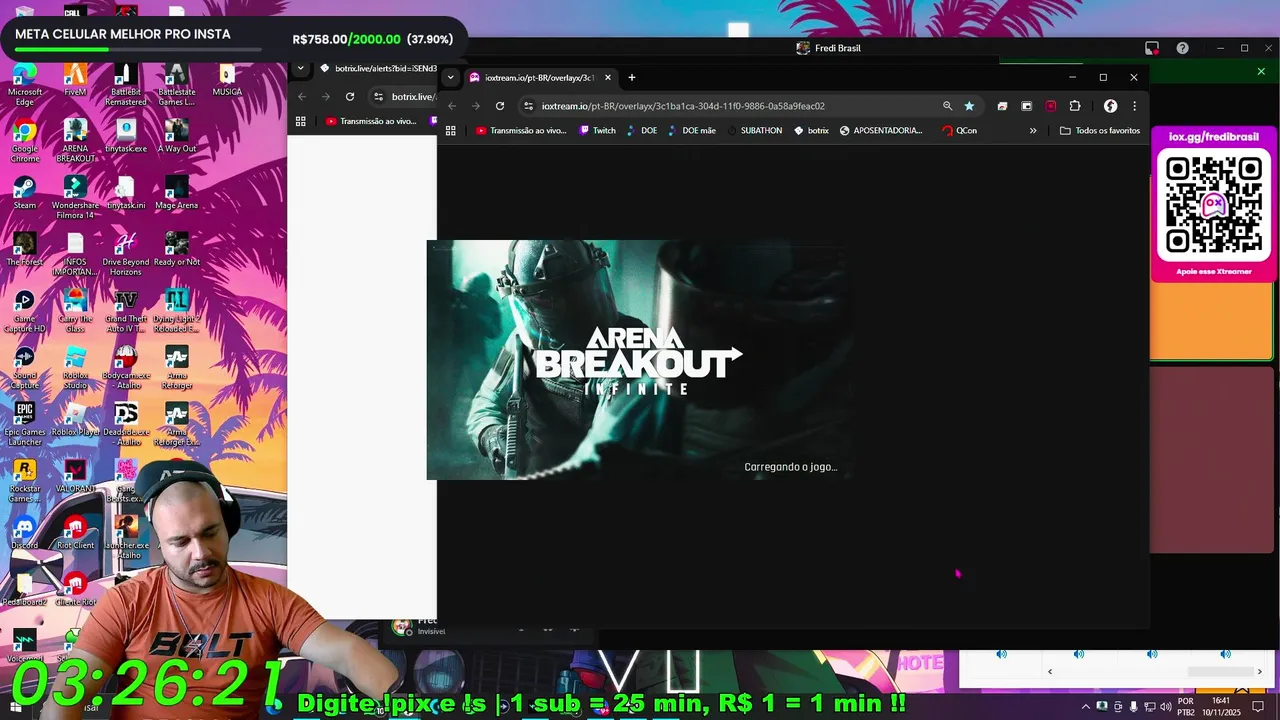
Task: Switch to the botrix.live alerts tab
Action: [378, 69]
